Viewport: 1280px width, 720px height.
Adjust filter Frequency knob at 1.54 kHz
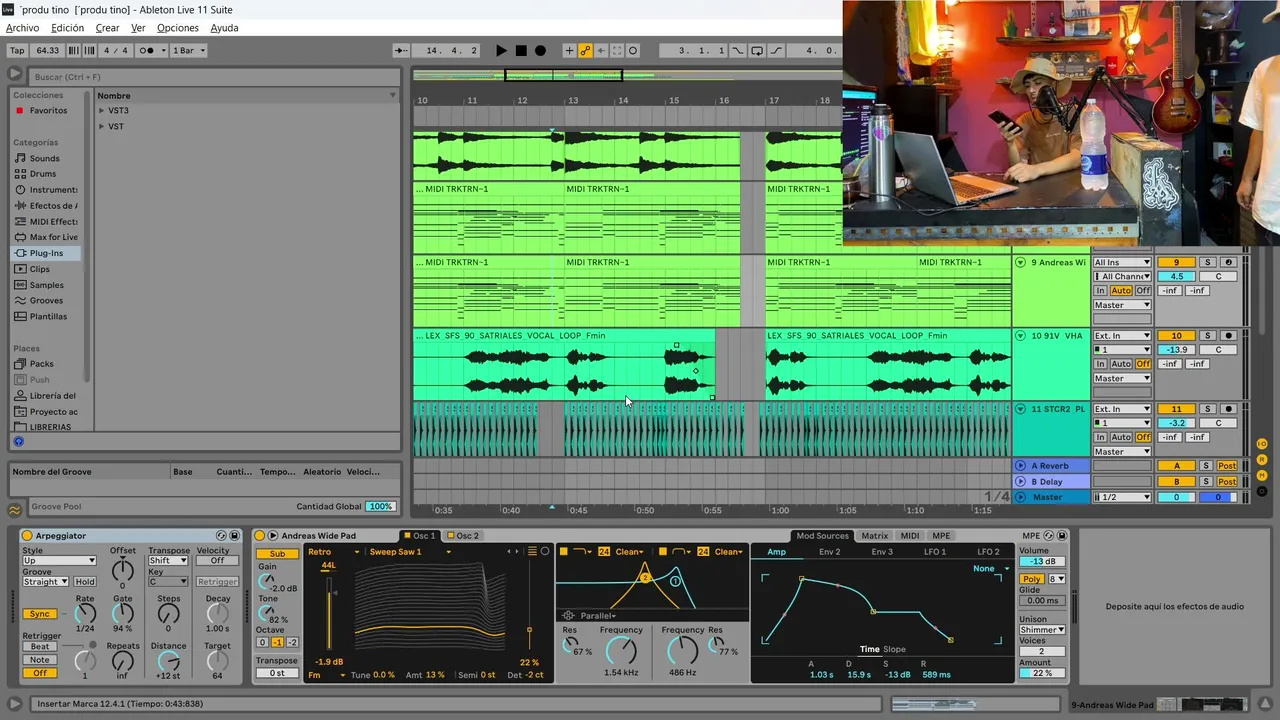[621, 652]
